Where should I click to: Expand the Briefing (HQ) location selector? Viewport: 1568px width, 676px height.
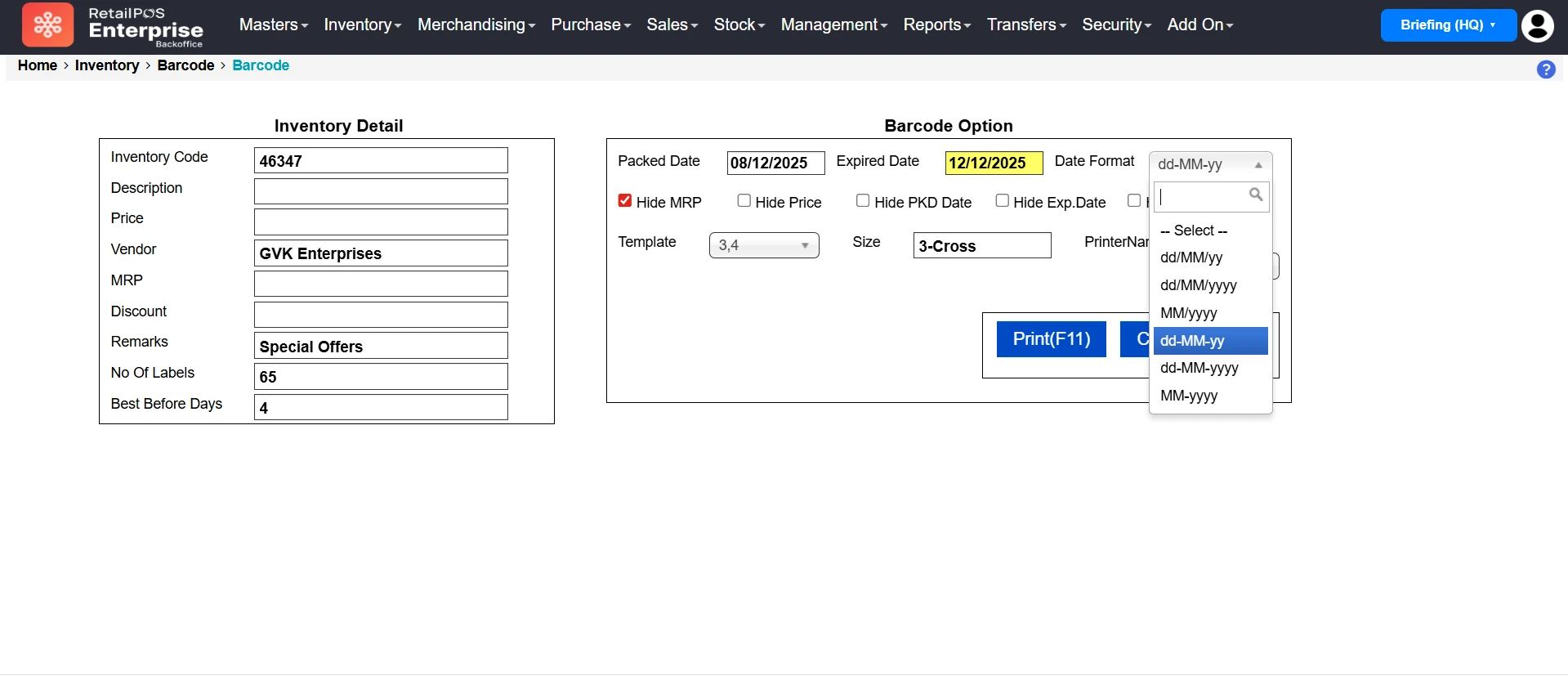pos(1447,25)
